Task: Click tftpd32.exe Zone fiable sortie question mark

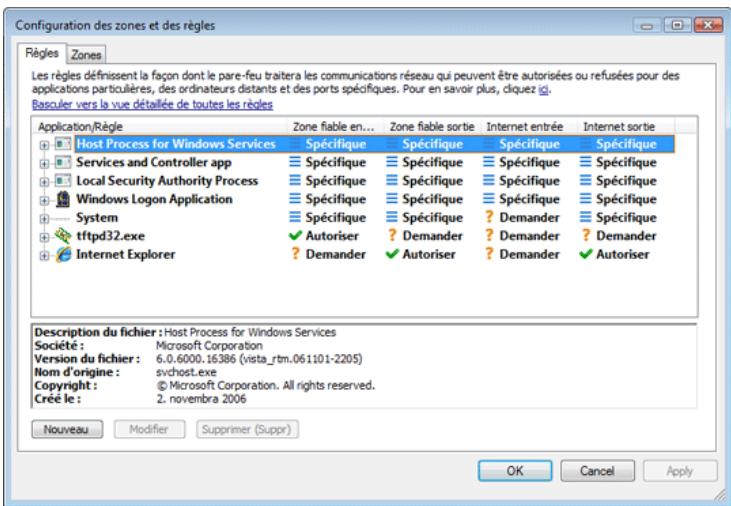Action: [392, 236]
